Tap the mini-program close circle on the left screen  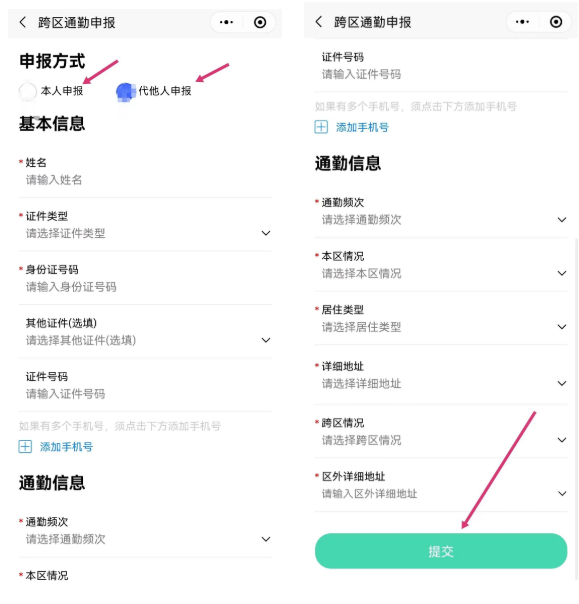tap(260, 22)
